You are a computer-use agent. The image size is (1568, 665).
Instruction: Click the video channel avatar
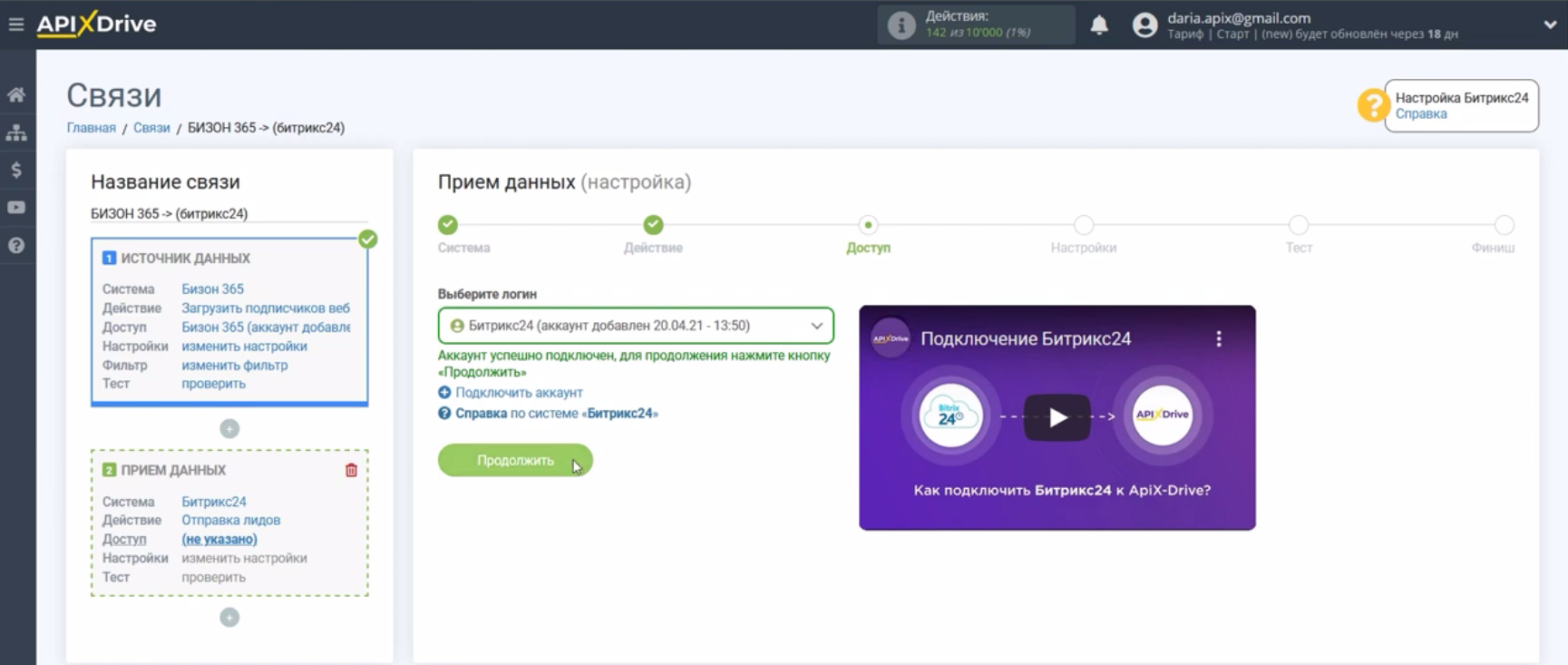tap(891, 338)
